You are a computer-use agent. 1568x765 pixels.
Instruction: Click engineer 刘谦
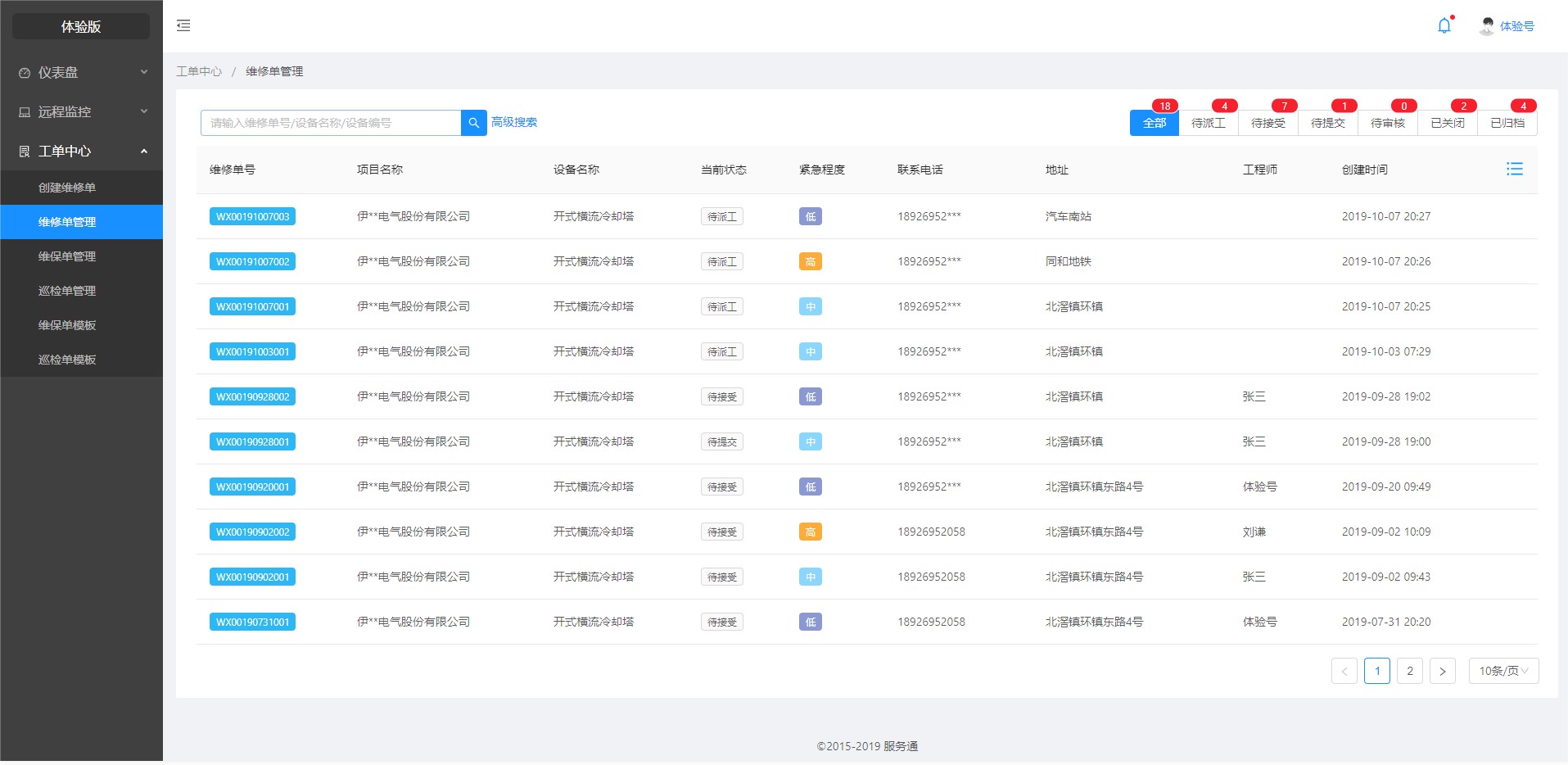click(x=1254, y=532)
